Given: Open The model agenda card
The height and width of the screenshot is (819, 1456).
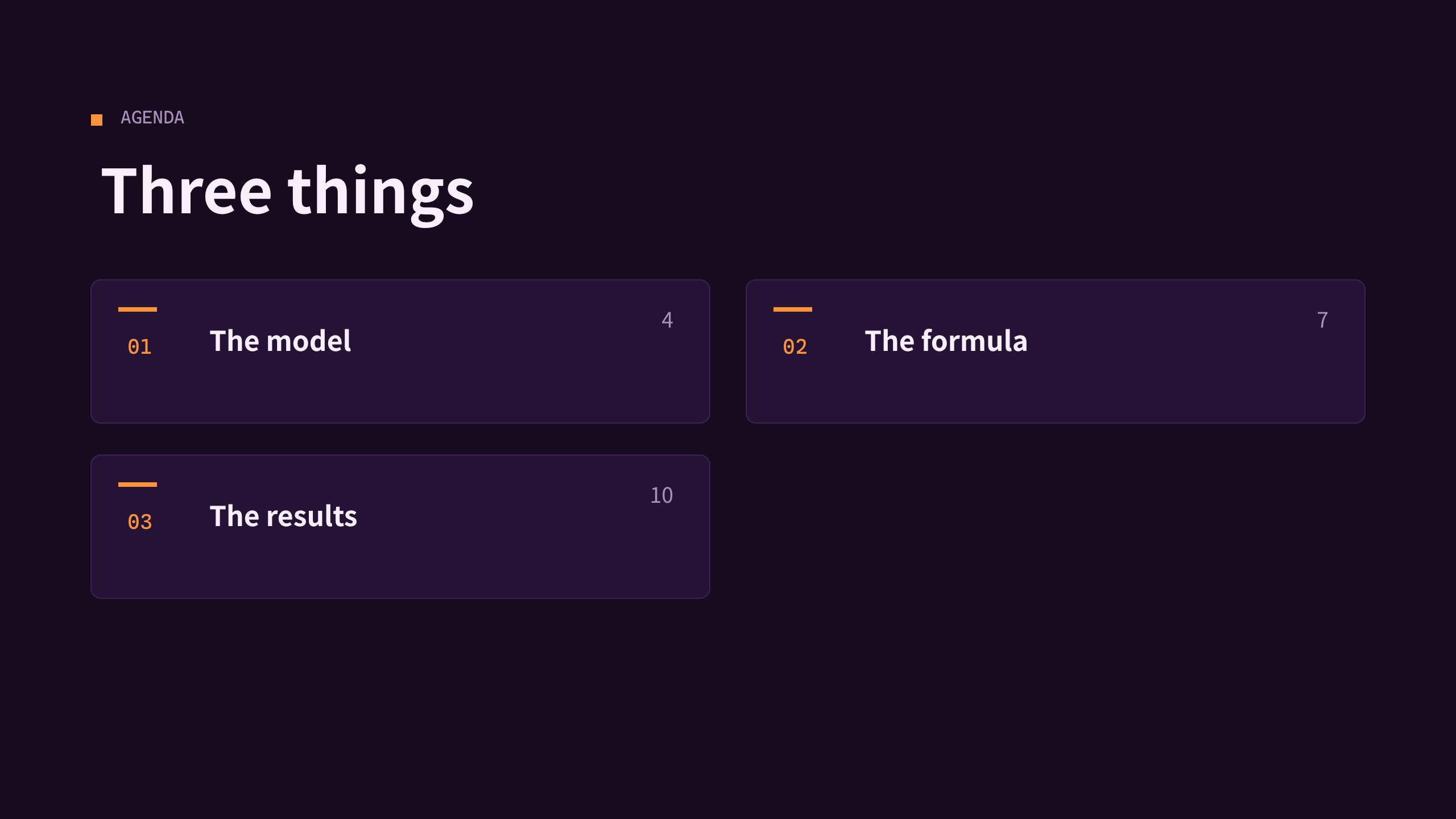Looking at the screenshot, I should point(400,351).
